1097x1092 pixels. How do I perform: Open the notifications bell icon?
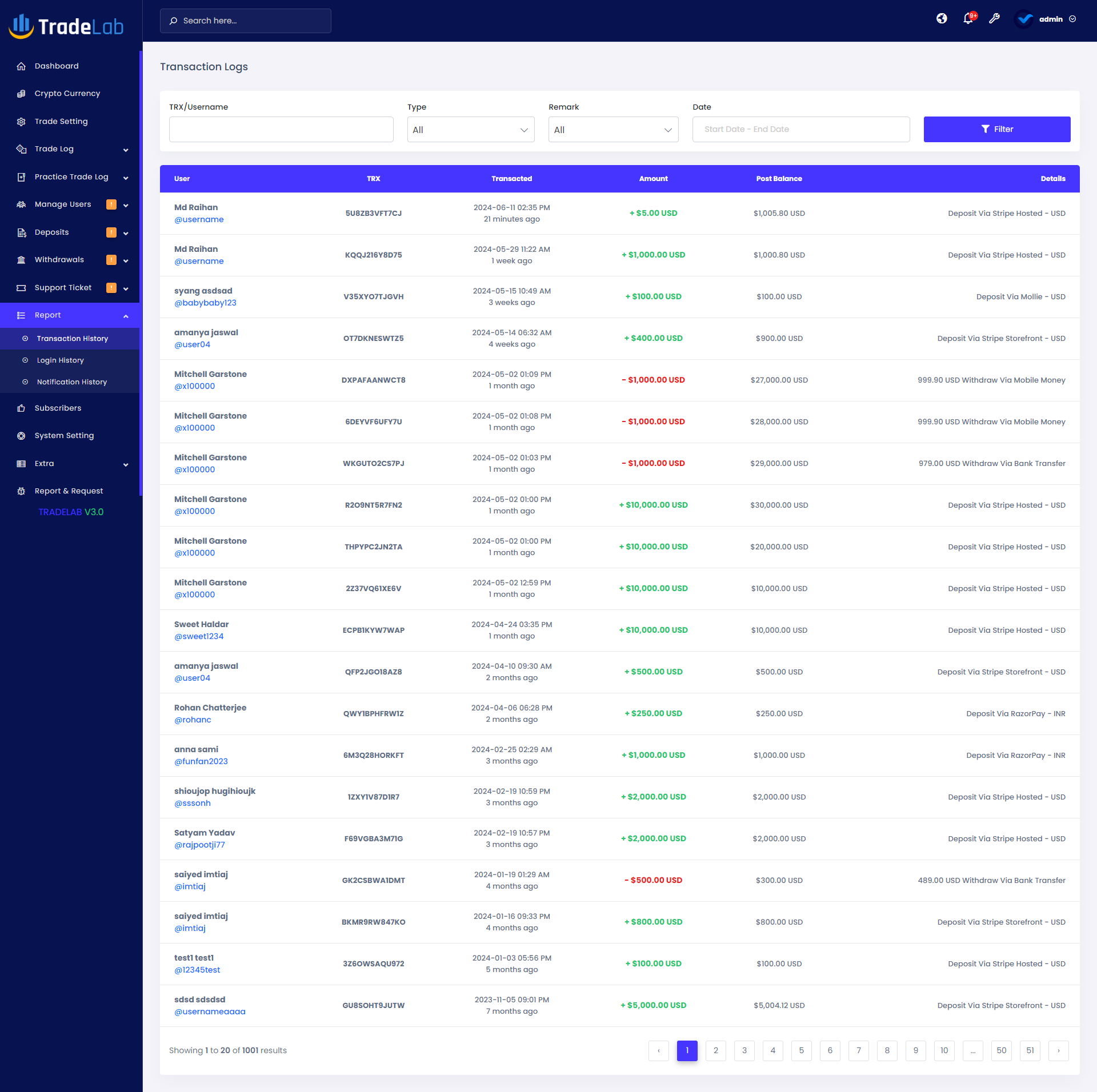[x=968, y=19]
